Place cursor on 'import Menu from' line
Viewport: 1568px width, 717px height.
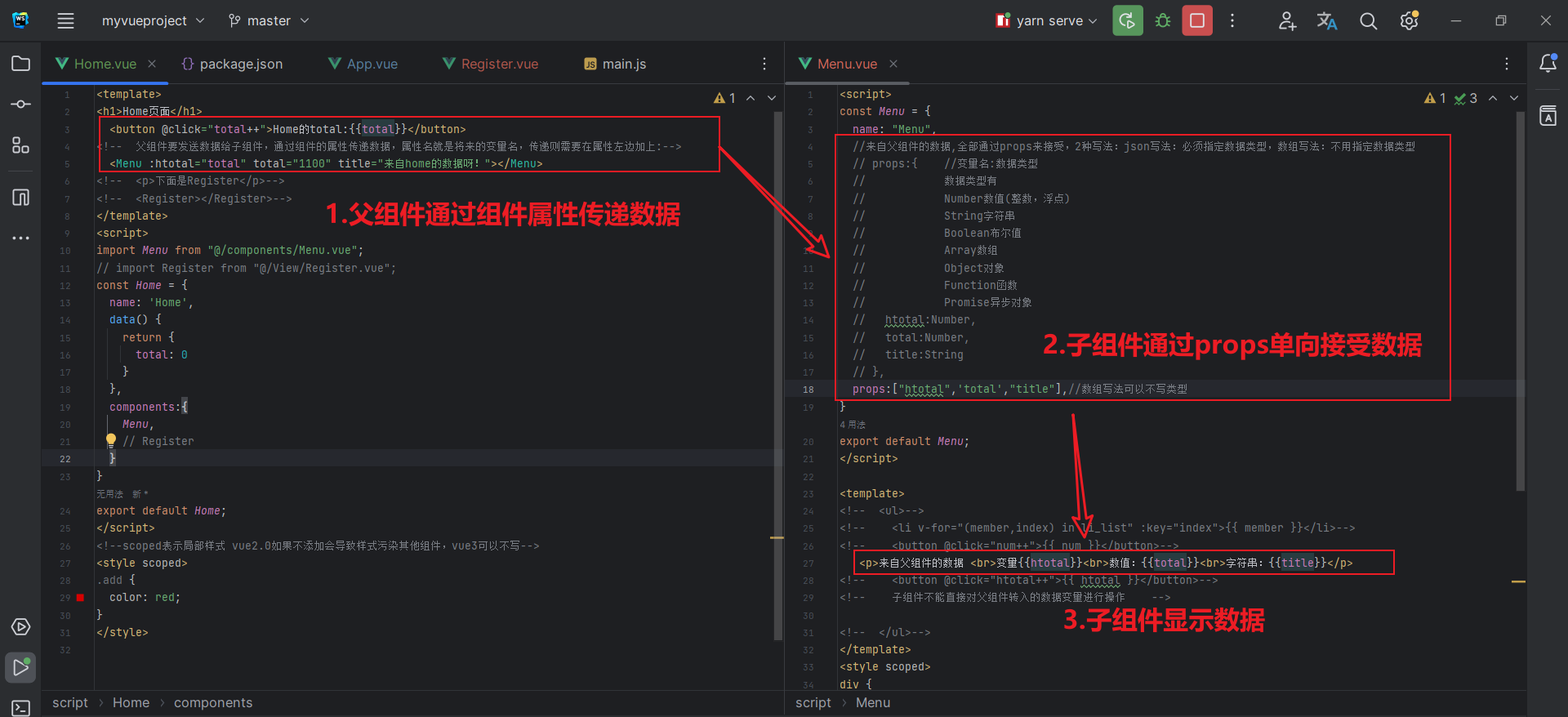(x=229, y=251)
